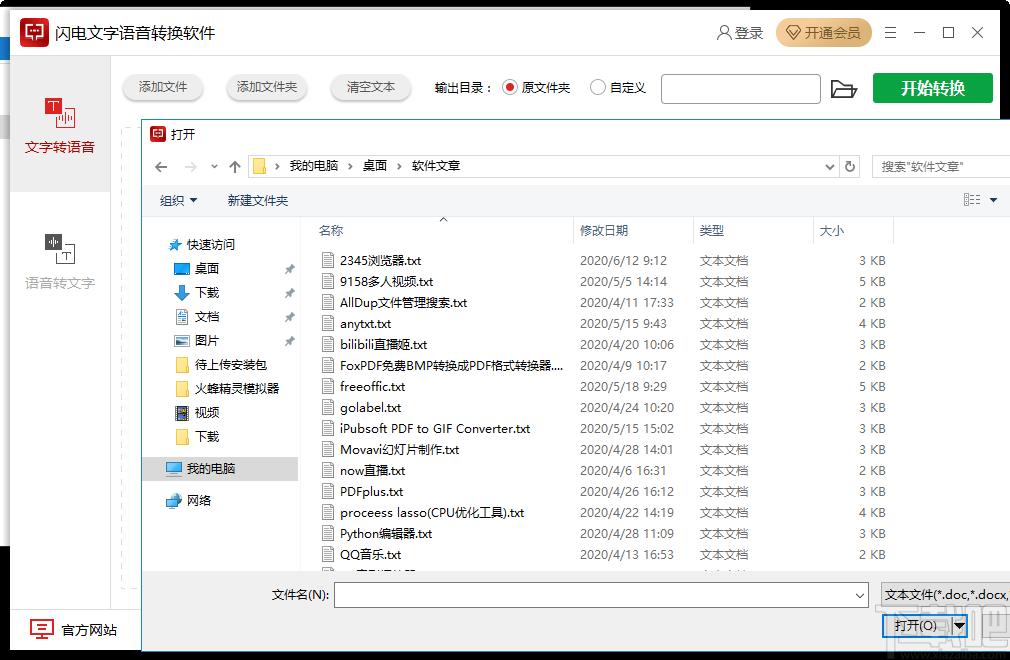The width and height of the screenshot is (1010, 660).
Task: Click the 打开 button split arrow
Action: tap(959, 625)
